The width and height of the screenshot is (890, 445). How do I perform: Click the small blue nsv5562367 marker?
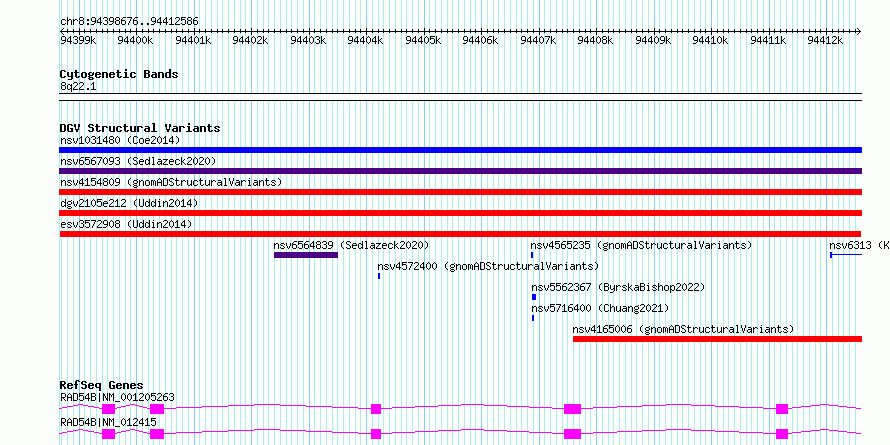[x=534, y=297]
